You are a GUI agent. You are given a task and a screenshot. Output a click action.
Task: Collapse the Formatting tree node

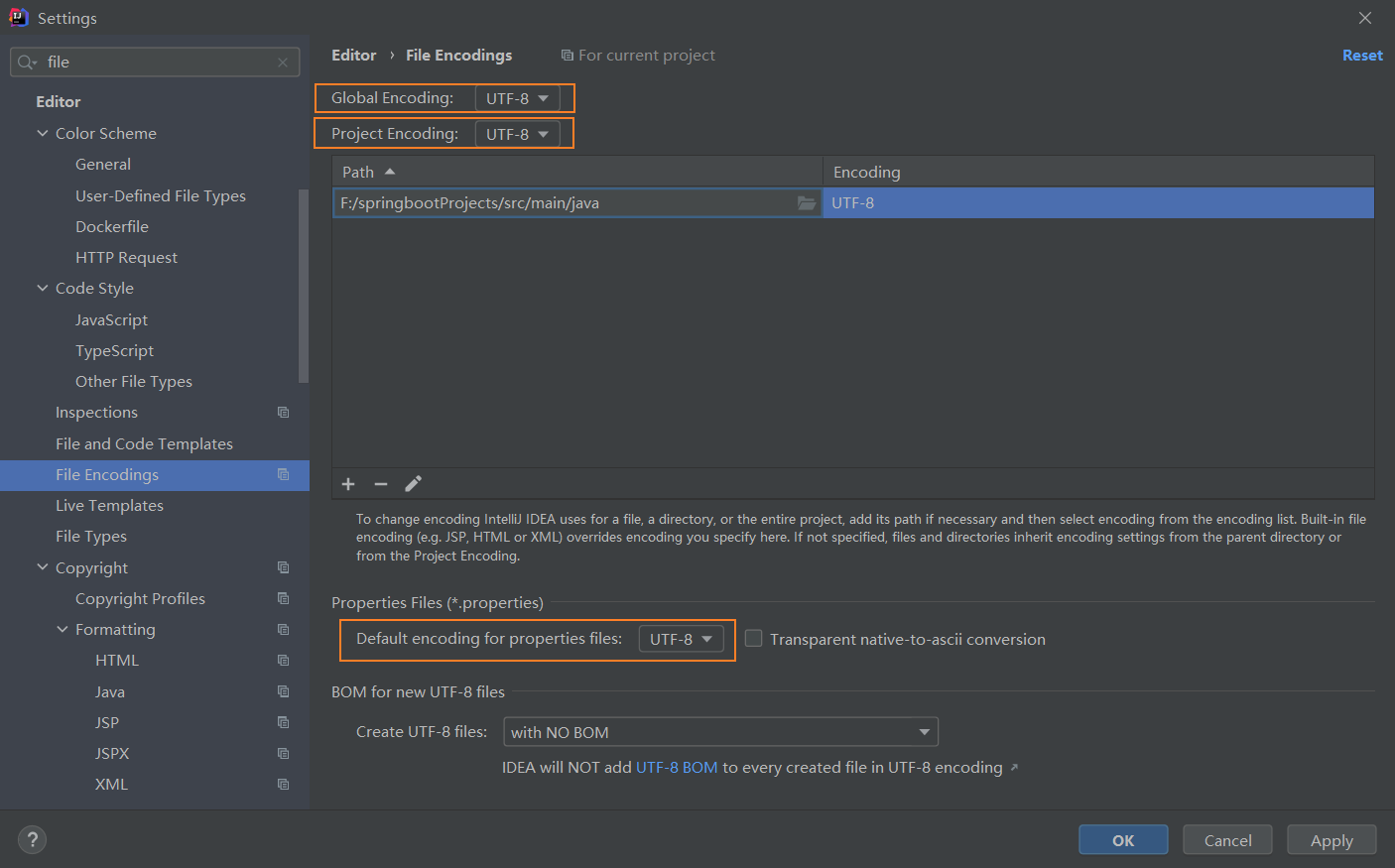coord(63,630)
